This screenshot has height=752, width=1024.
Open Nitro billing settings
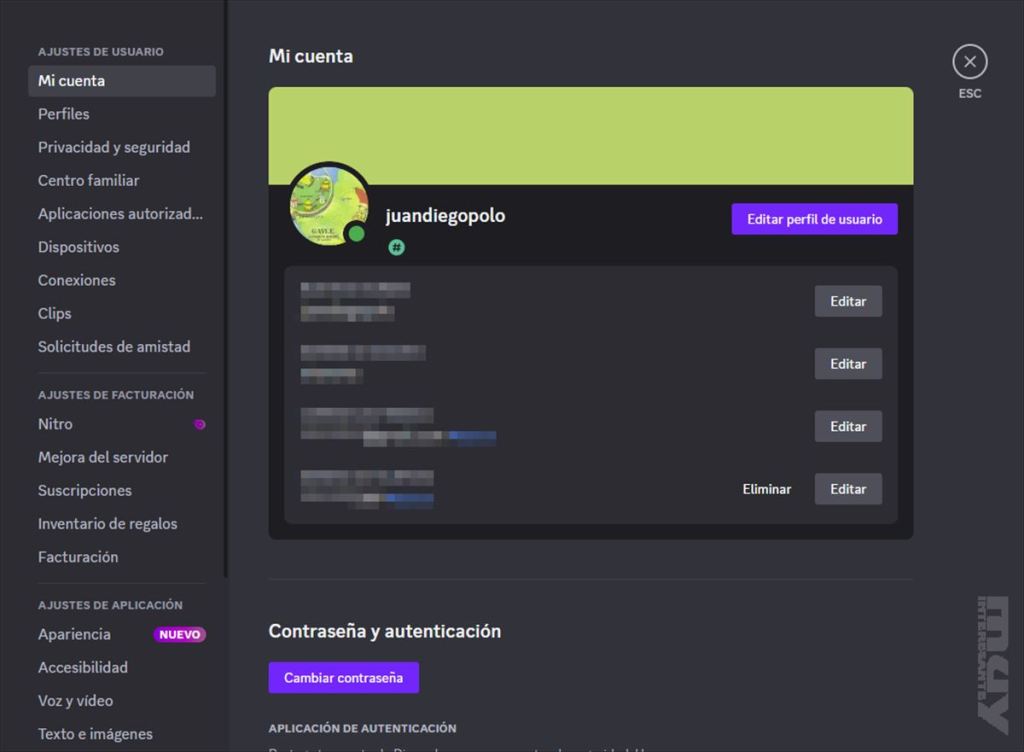[122, 424]
